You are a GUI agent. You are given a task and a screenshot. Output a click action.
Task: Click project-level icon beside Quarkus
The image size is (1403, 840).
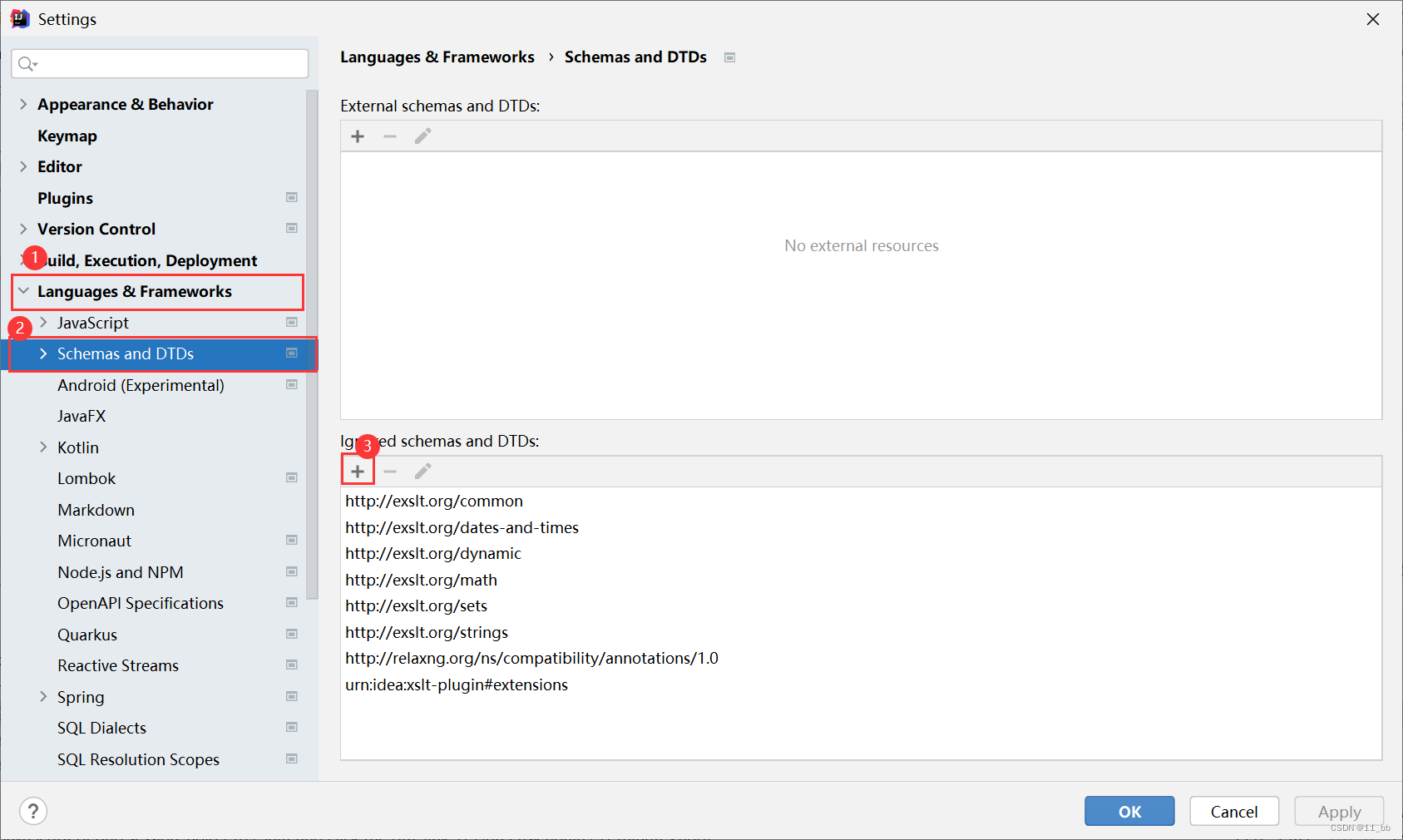pos(292,634)
